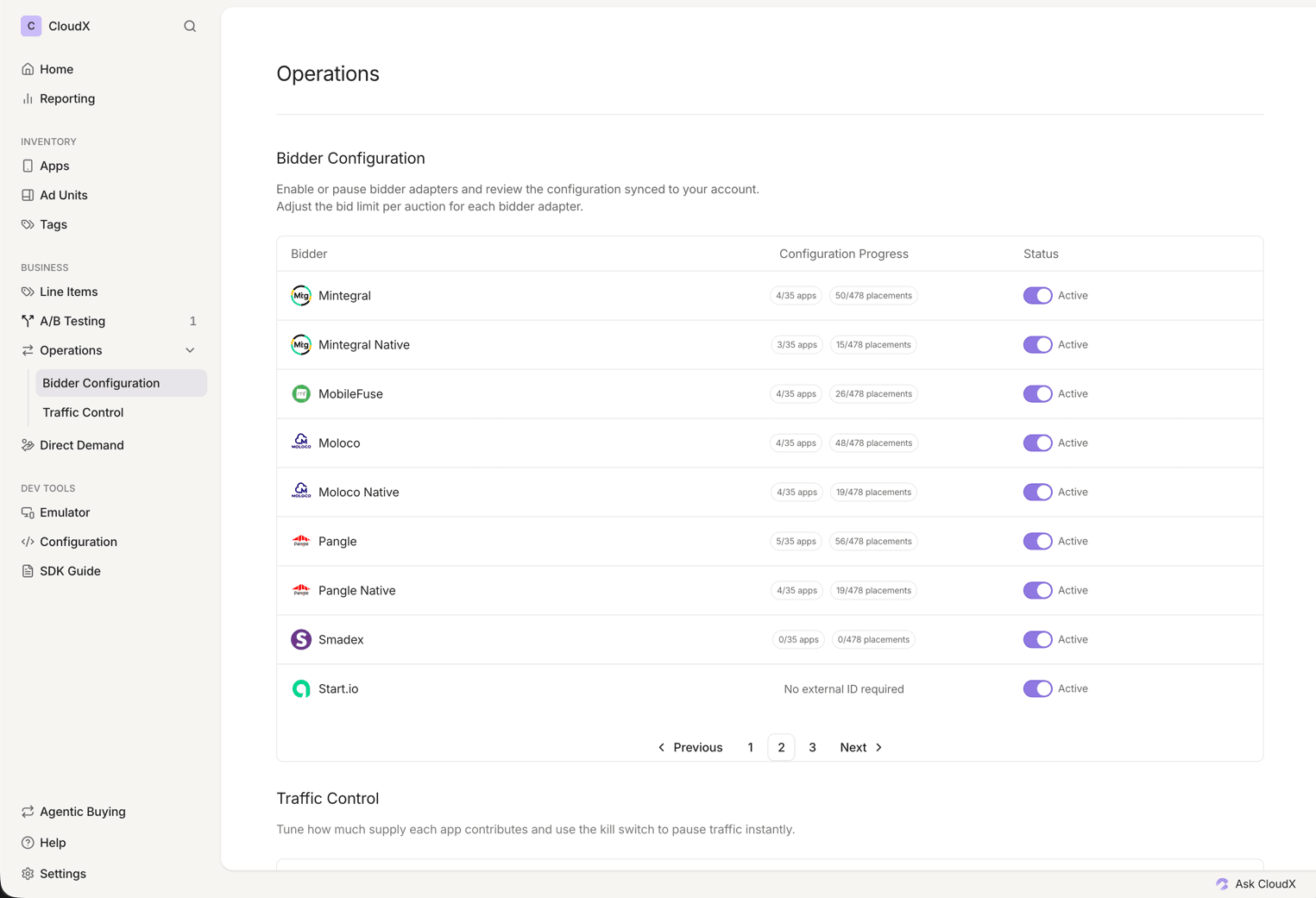Screen dimensions: 1316x898
Task: Click the Configuration code icon
Action: (x=28, y=542)
